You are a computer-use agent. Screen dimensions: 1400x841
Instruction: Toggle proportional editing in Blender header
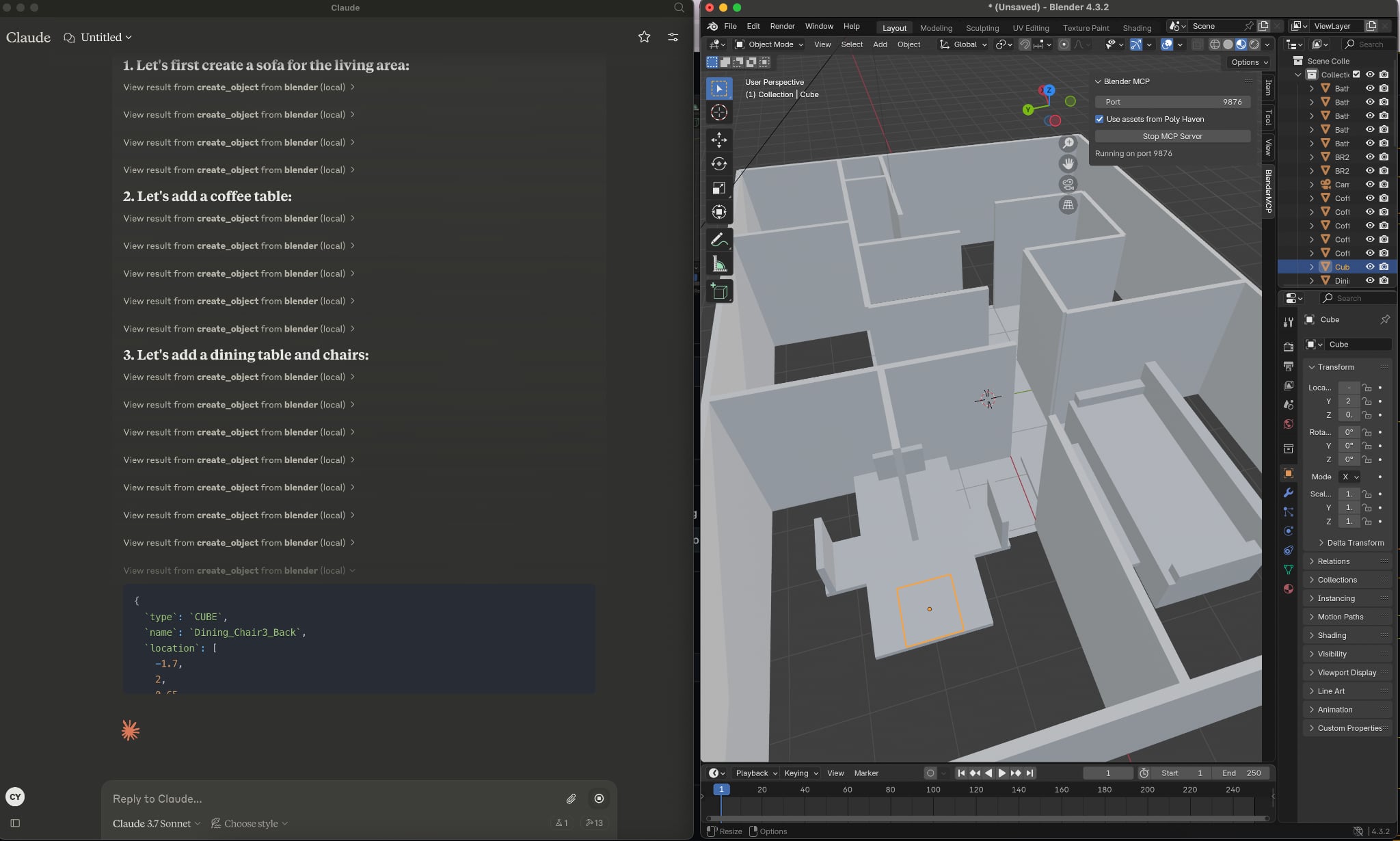tap(1064, 44)
